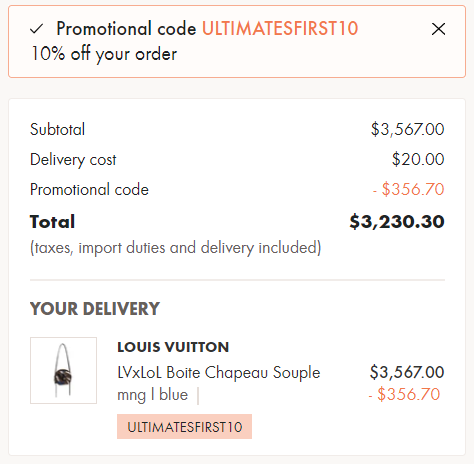Click the item discount under product price
Image resolution: width=474 pixels, height=464 pixels.
tap(404, 394)
